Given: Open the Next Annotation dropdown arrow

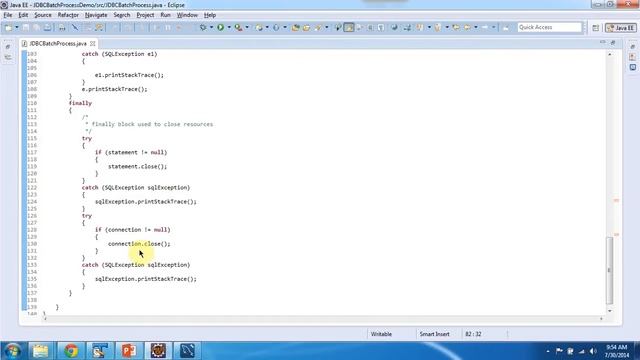Looking at the screenshot, I should 429,27.
